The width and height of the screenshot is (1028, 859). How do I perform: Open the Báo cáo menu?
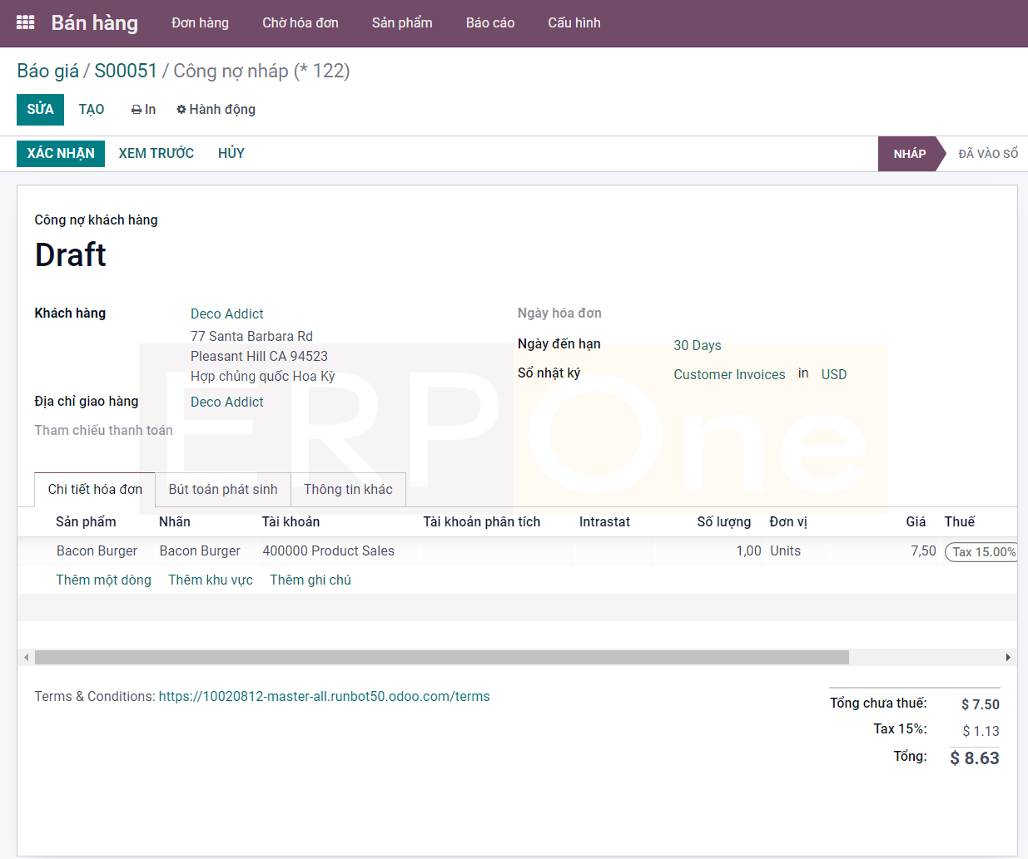click(x=490, y=23)
